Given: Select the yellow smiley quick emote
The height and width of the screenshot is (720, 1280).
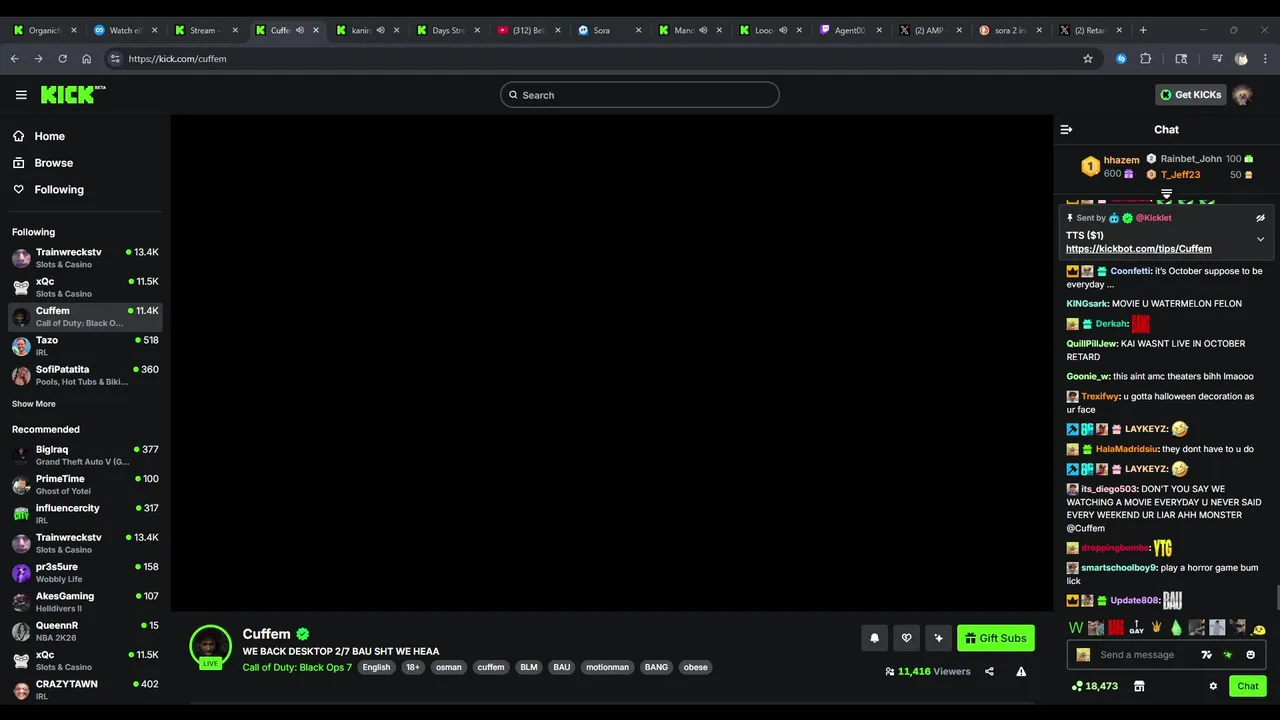Looking at the screenshot, I should click(x=1258, y=629).
